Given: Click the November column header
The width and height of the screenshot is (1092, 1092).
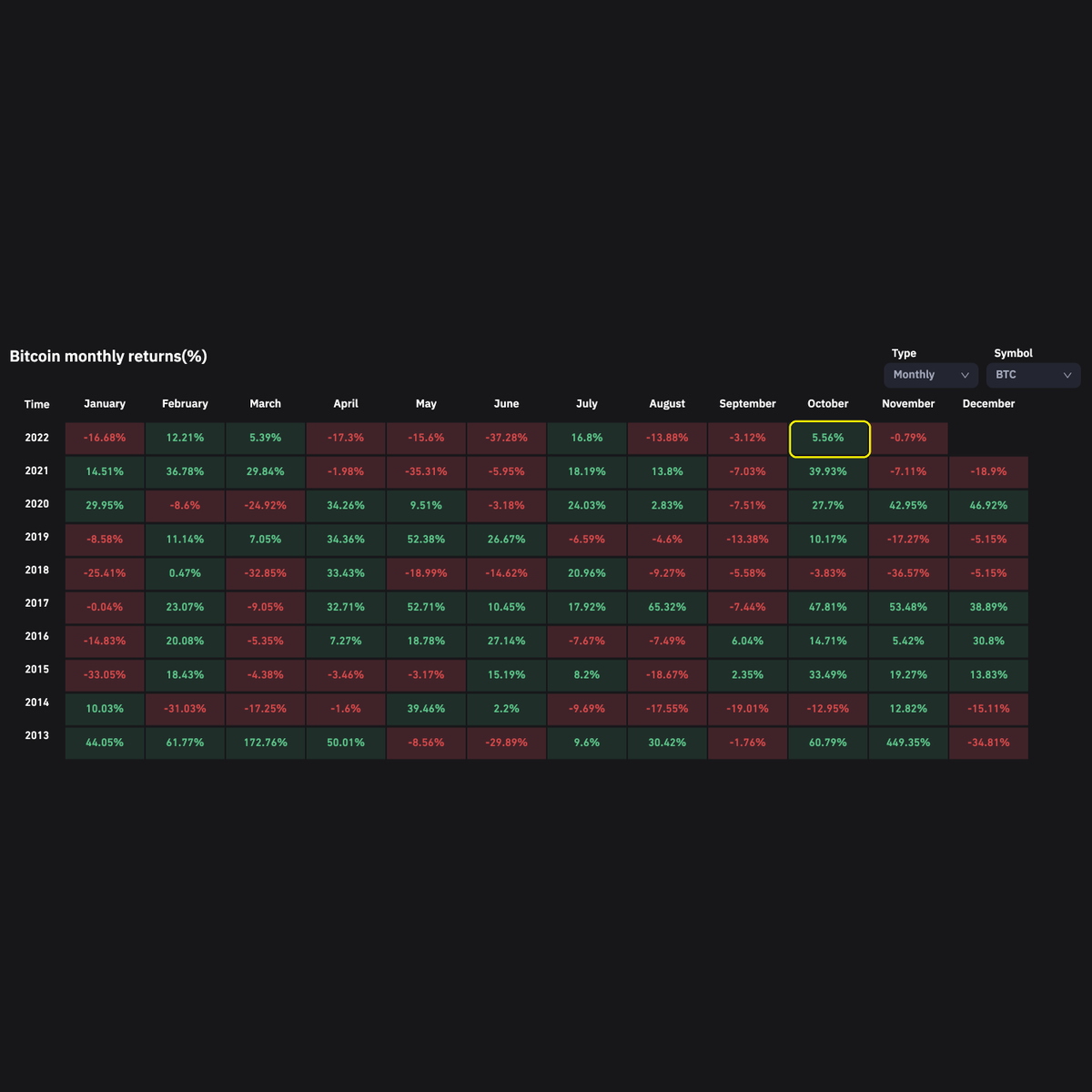Looking at the screenshot, I should pos(908,404).
